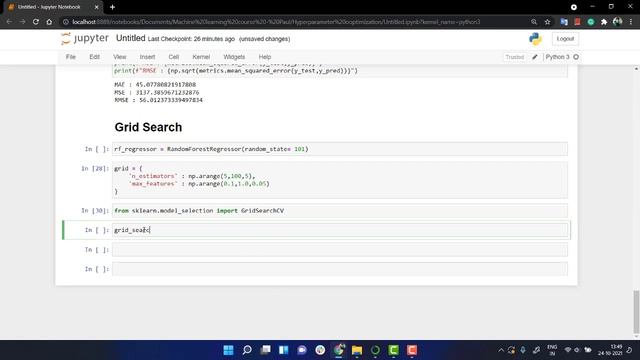Open the red Camtasia recorder taskbar icon
This screenshot has width=640, height=360.
pyautogui.click(x=412, y=350)
